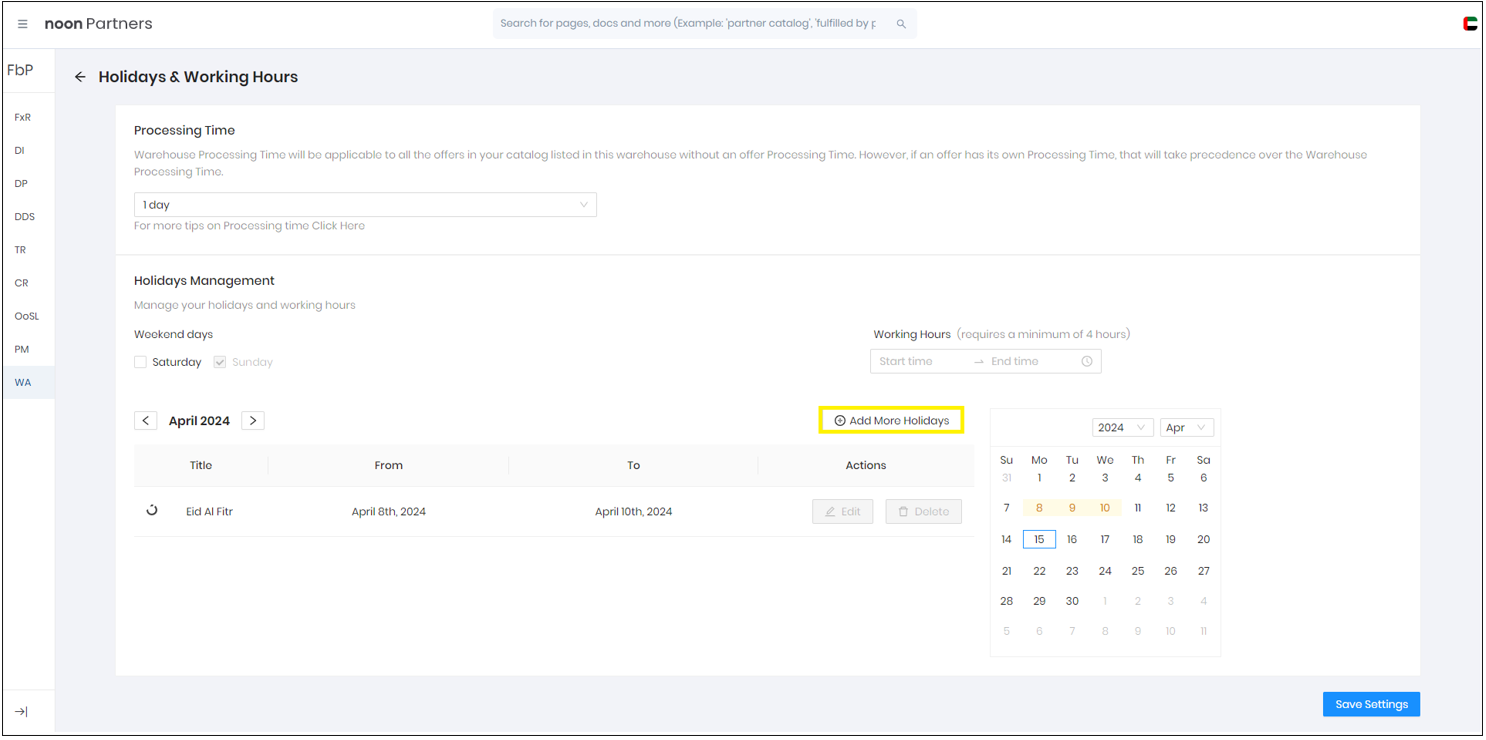Toggle the Saturday weekend checkbox
This screenshot has height=740, width=1486.
141,362
